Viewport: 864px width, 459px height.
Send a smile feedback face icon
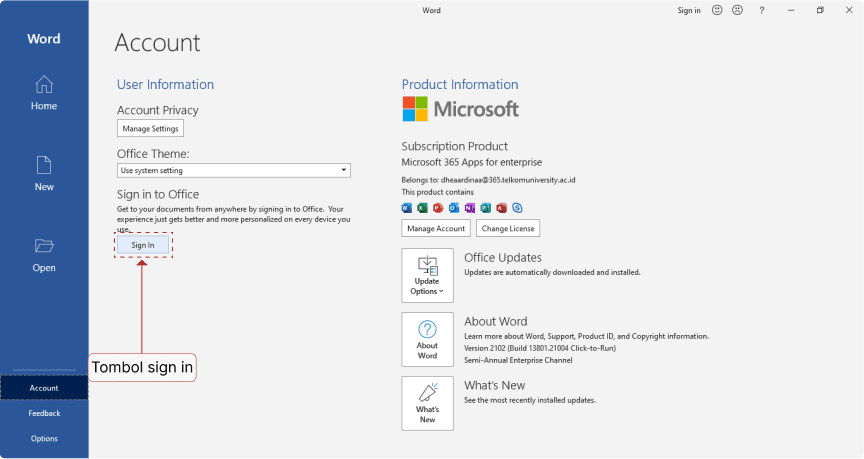(716, 10)
